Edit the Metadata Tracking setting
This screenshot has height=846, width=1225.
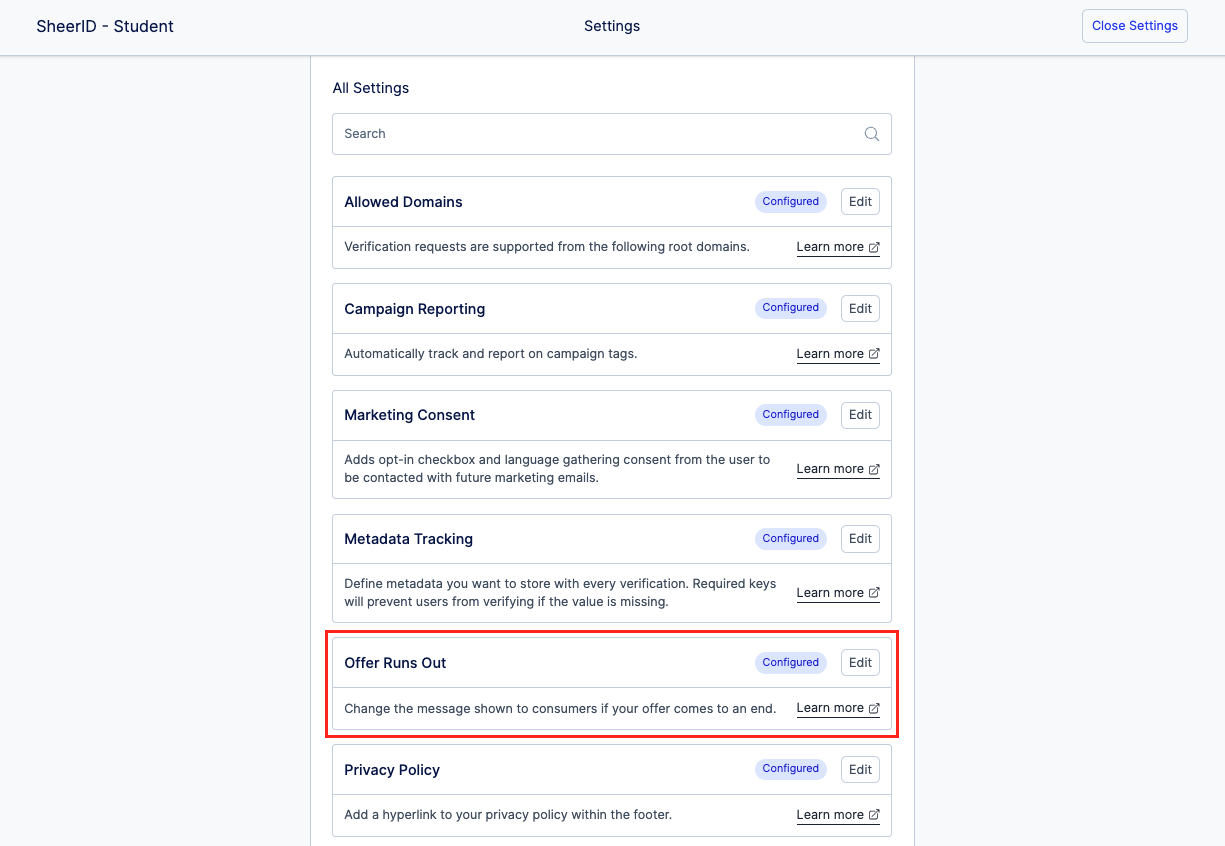pyautogui.click(x=860, y=539)
